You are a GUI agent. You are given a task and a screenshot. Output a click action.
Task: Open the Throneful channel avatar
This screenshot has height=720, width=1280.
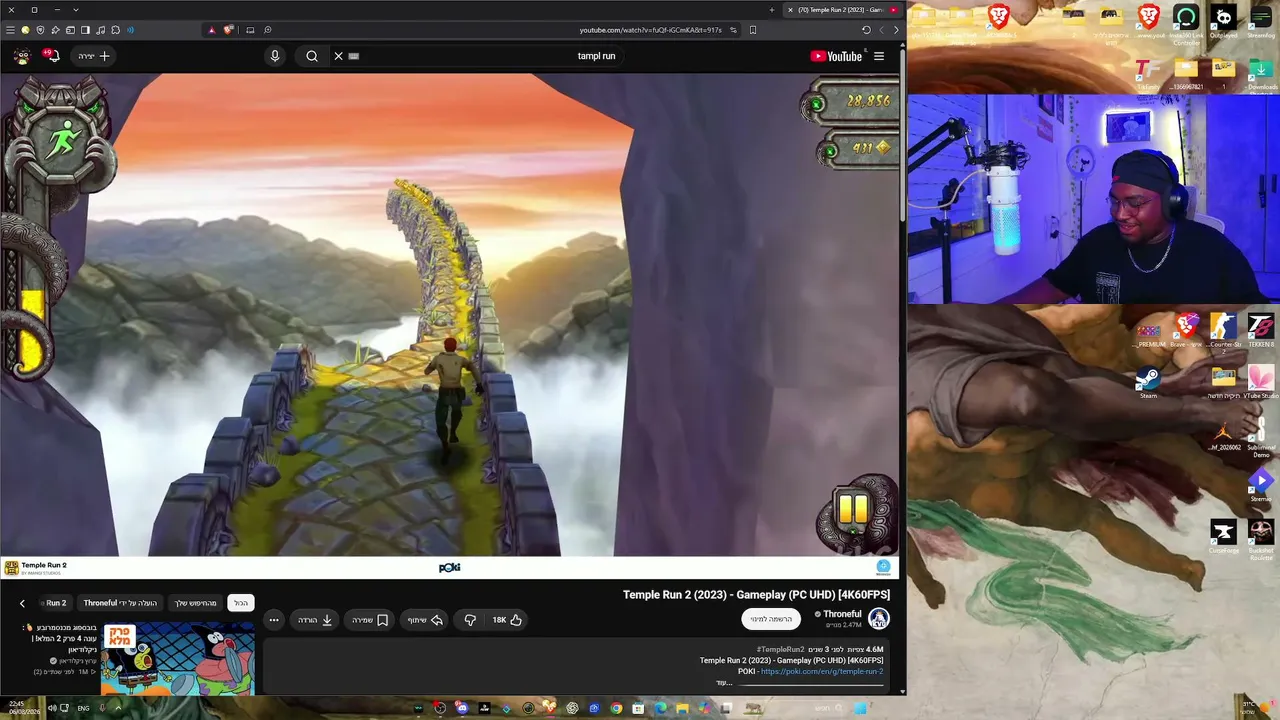(879, 619)
